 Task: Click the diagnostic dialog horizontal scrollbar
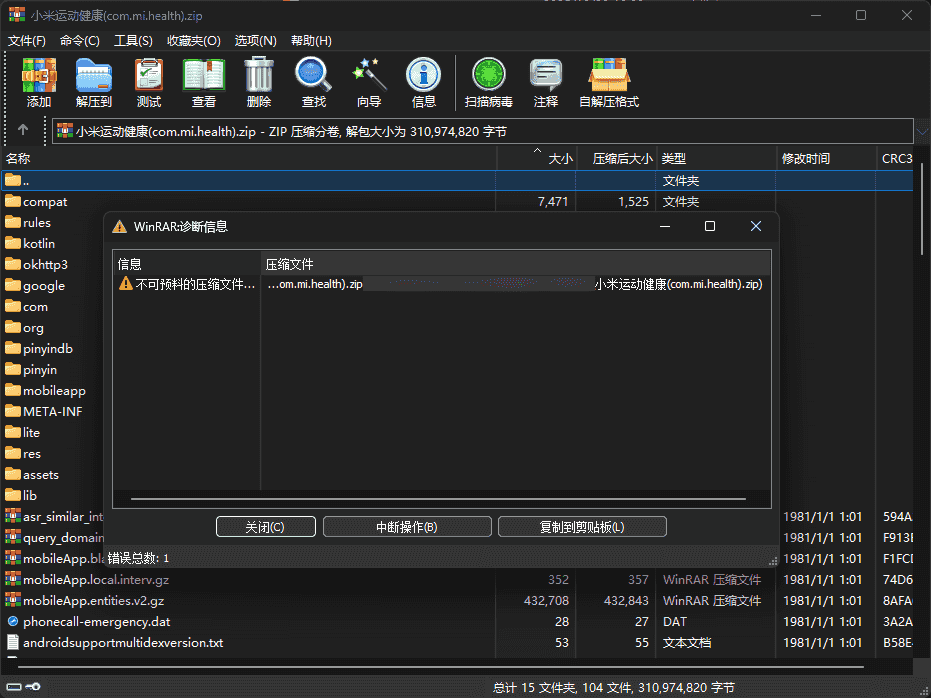tap(438, 497)
